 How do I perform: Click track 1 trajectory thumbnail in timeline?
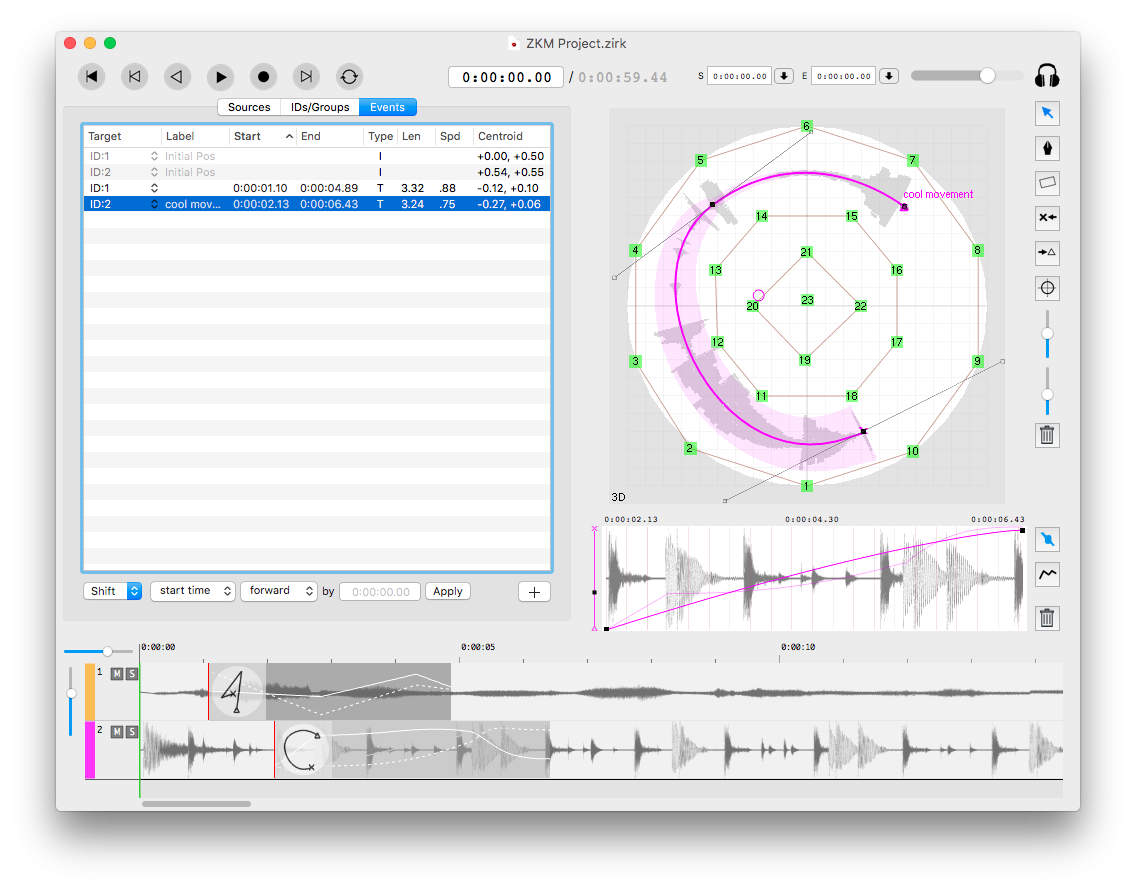pos(238,692)
